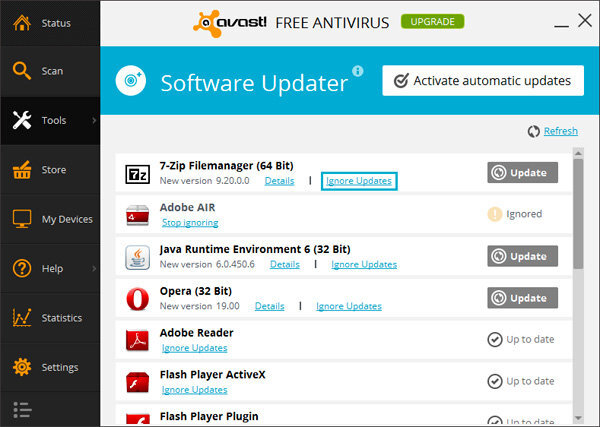This screenshot has height=427, width=600.
Task: Click the scrollbar down arrow
Action: point(578,418)
